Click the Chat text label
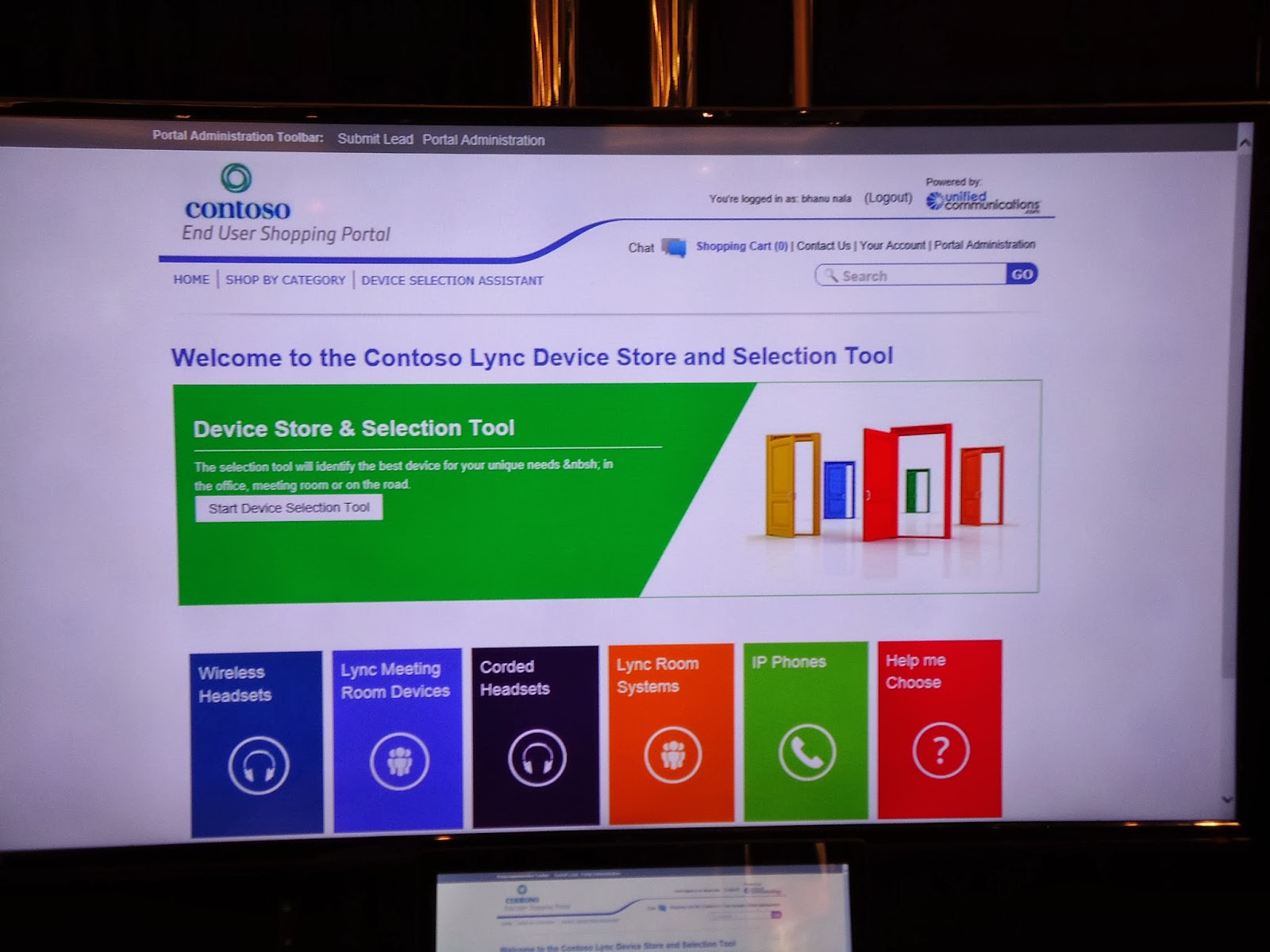 [641, 248]
